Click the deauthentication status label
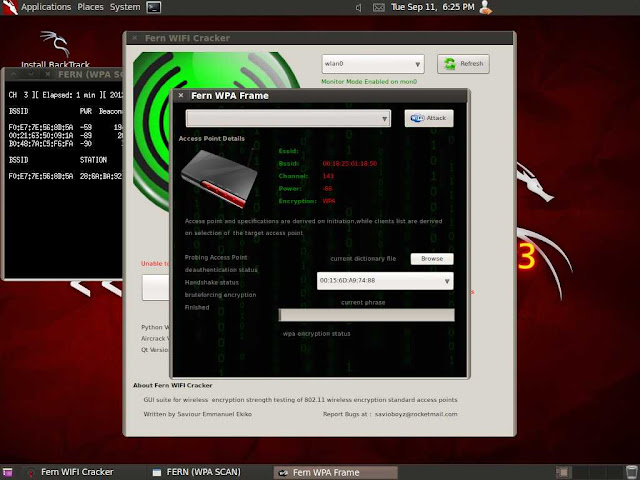This screenshot has height=480, width=640. click(x=221, y=270)
